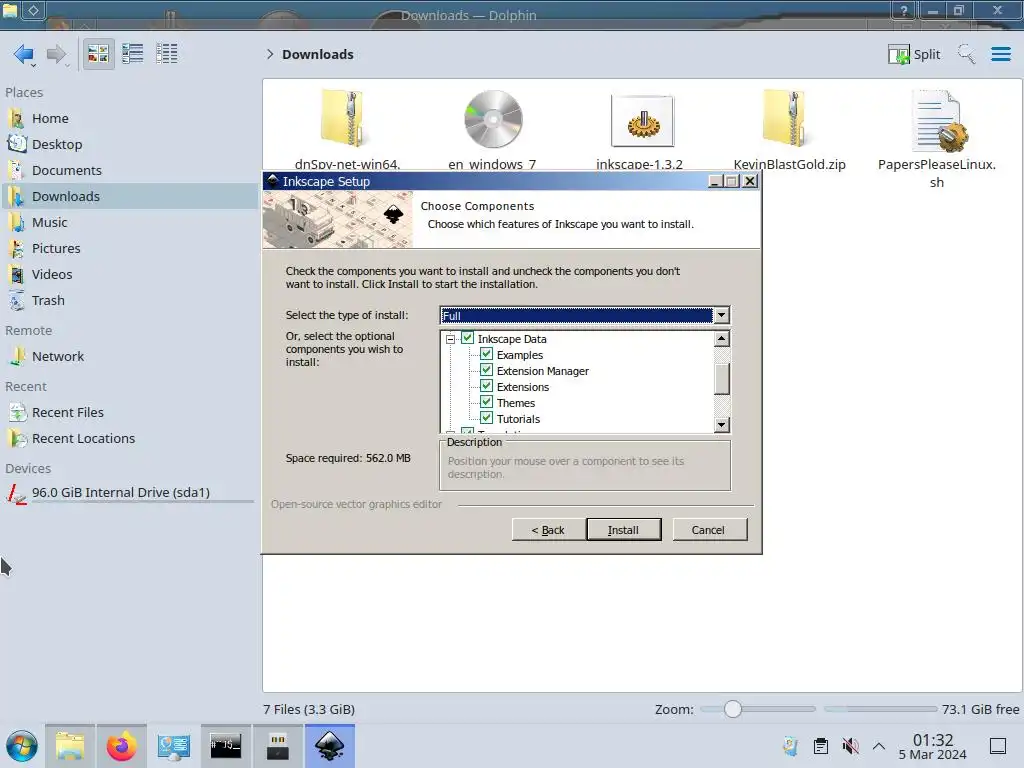The width and height of the screenshot is (1024, 768).
Task: Select the en_windows_7 disc image file
Action: click(492, 130)
